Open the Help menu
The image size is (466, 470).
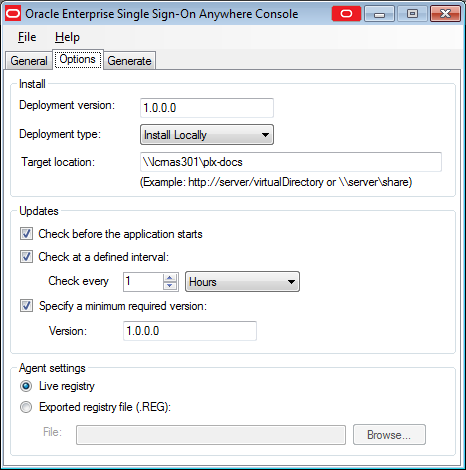tap(67, 37)
